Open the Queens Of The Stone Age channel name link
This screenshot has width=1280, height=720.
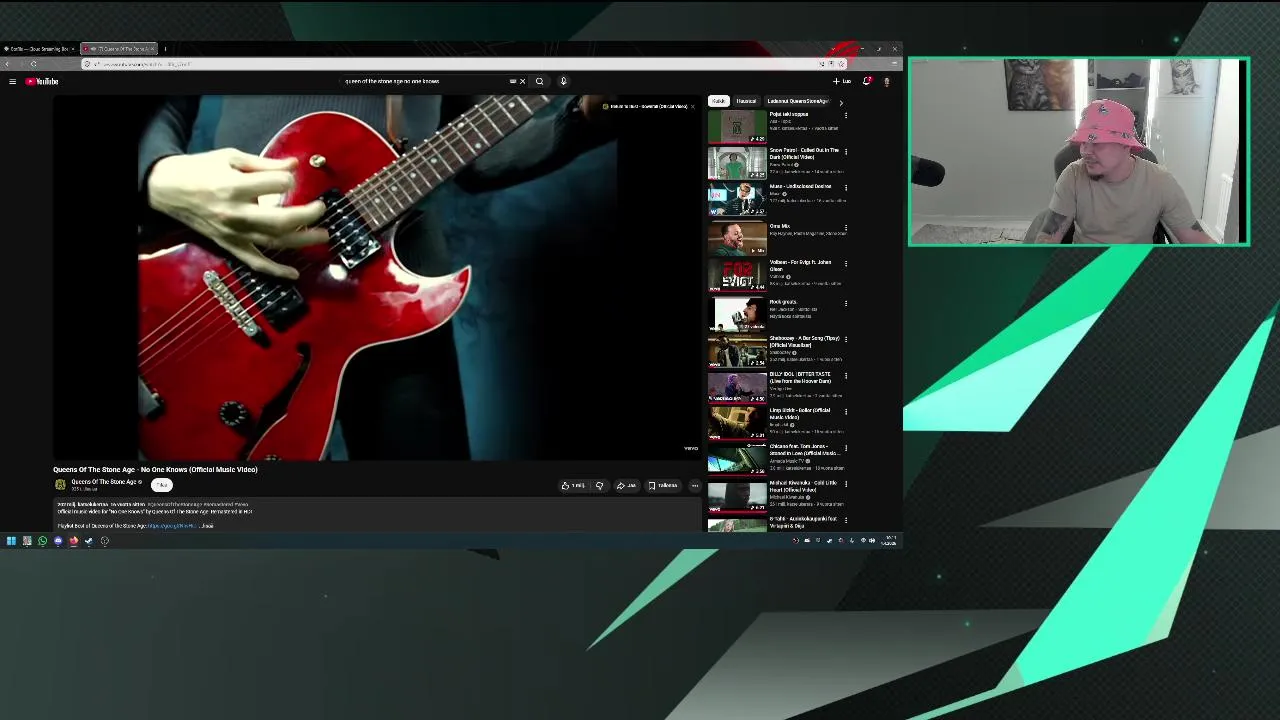(106, 482)
